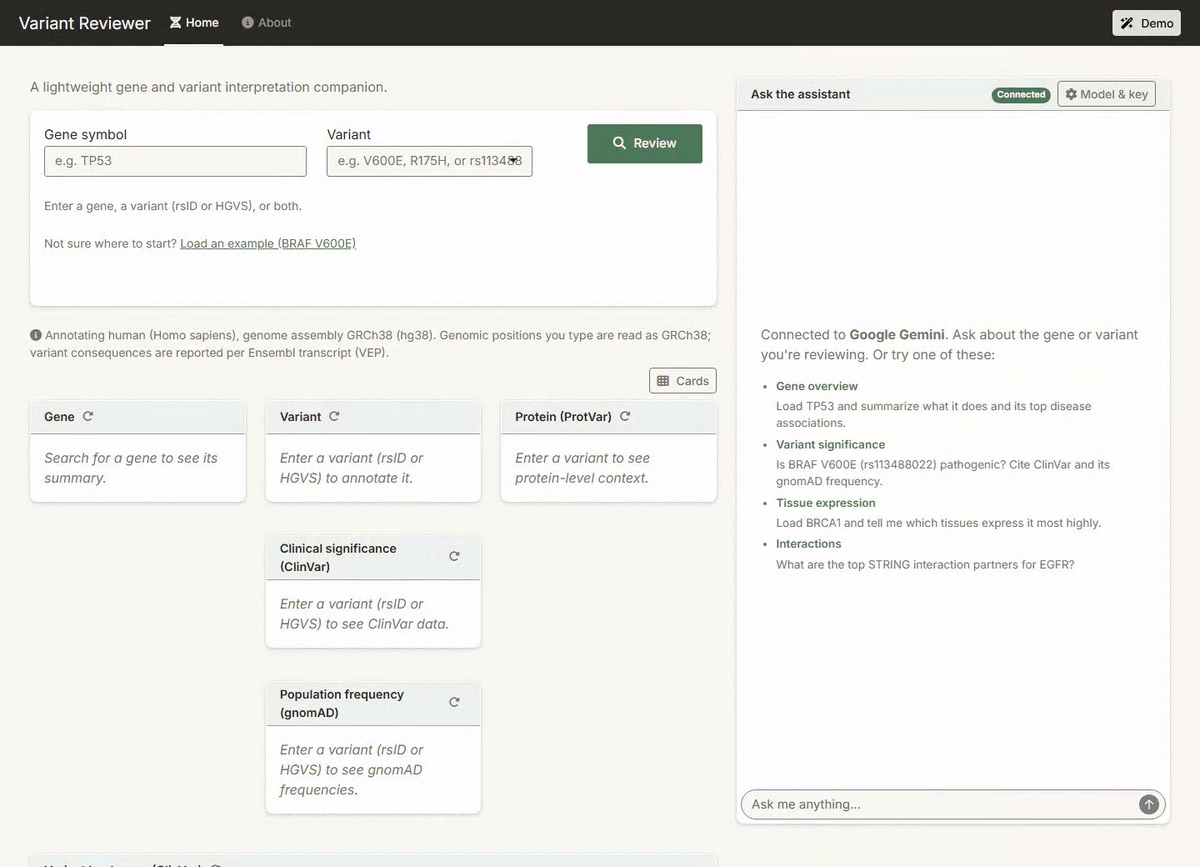Viewport: 1200px width, 867px height.
Task: Open Model & key settings
Action: 1106,94
